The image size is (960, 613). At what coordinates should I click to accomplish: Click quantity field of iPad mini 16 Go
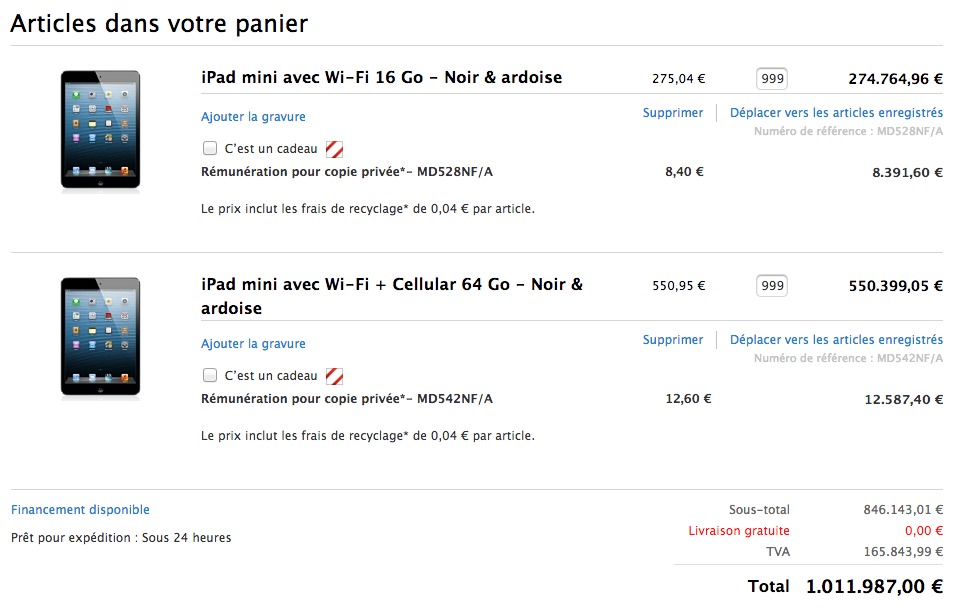point(772,78)
